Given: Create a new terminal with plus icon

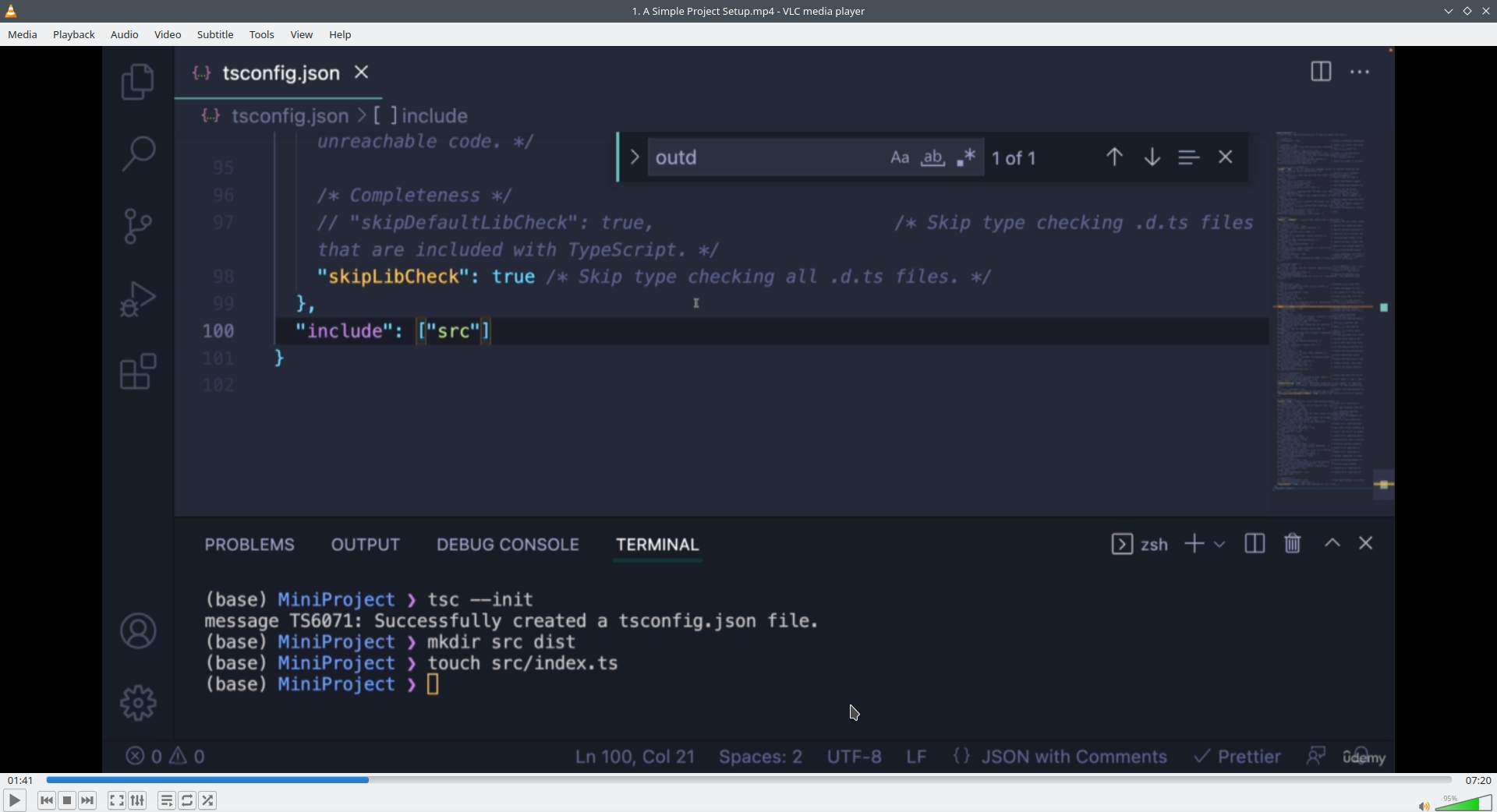Looking at the screenshot, I should (x=1194, y=544).
